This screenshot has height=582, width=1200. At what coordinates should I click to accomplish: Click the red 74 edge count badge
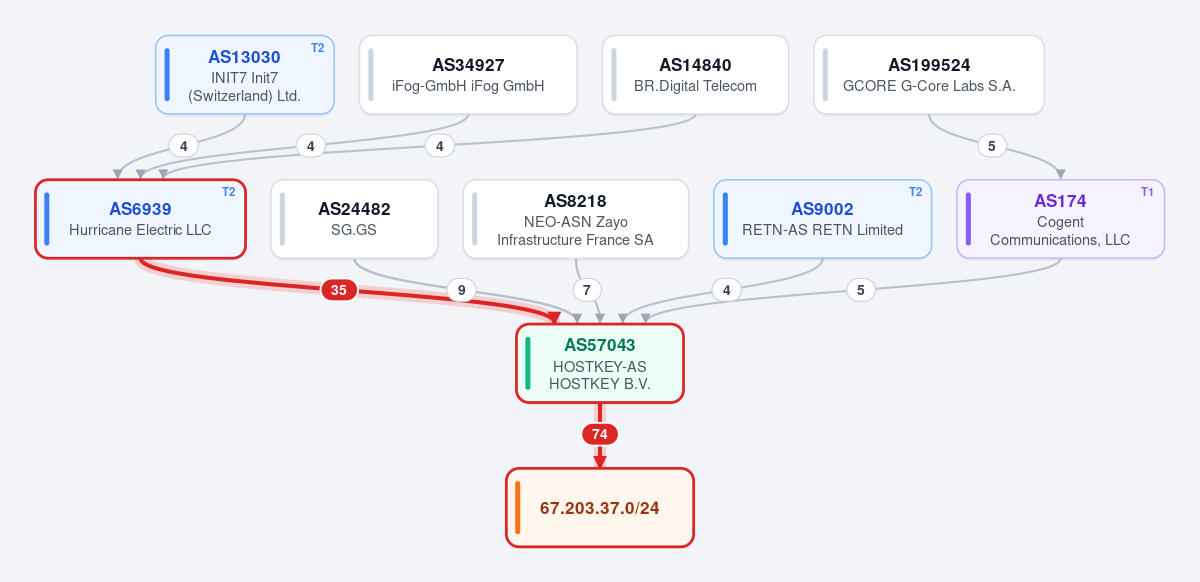[x=600, y=434]
